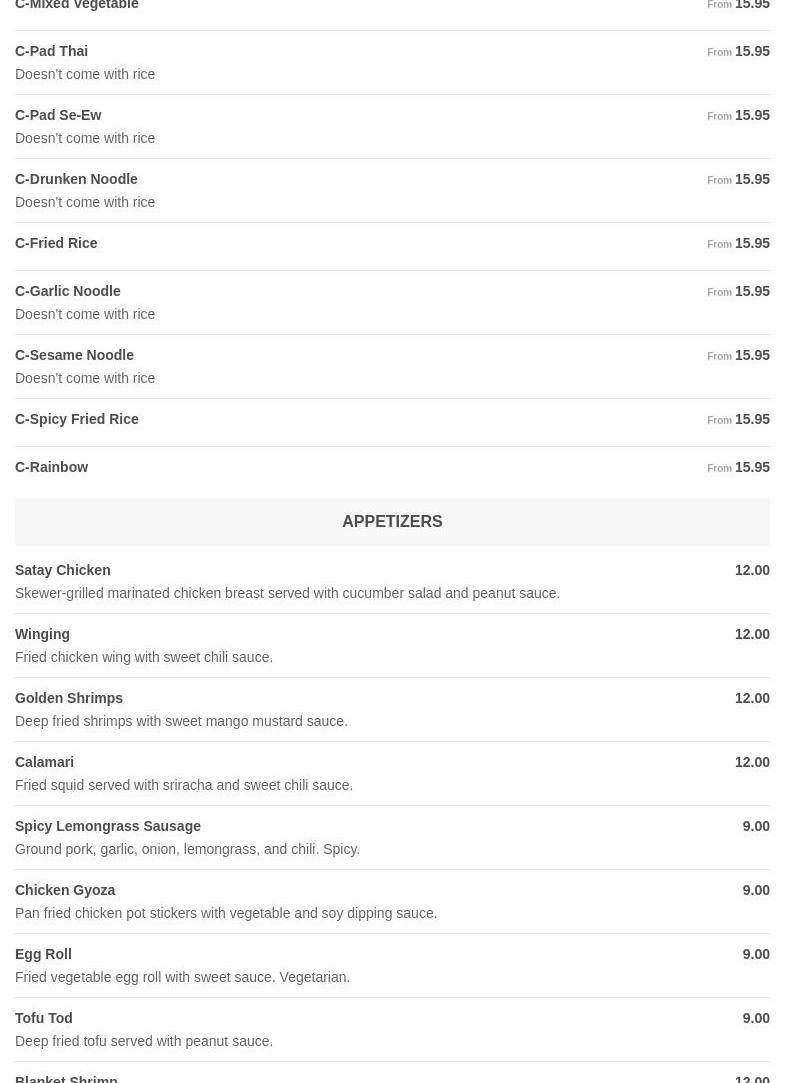Click the Calamari menu item
The height and width of the screenshot is (1083, 785).
click(45, 762)
